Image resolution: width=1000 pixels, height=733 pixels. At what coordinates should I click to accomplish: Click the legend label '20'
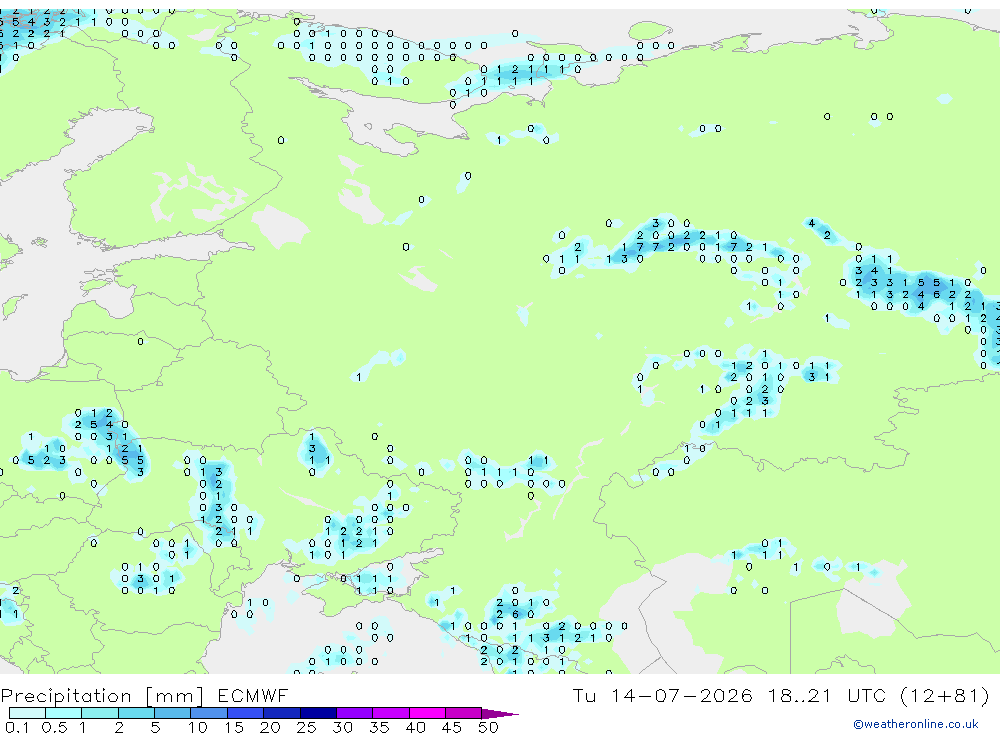coord(270,727)
